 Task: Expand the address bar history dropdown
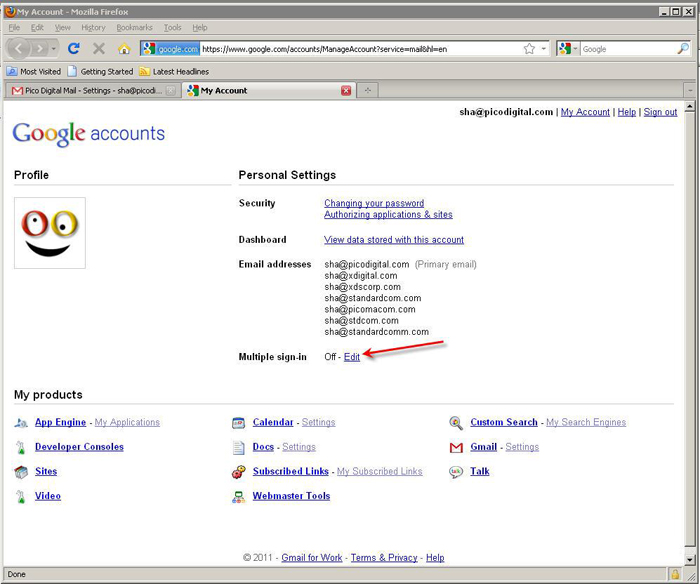tap(544, 49)
